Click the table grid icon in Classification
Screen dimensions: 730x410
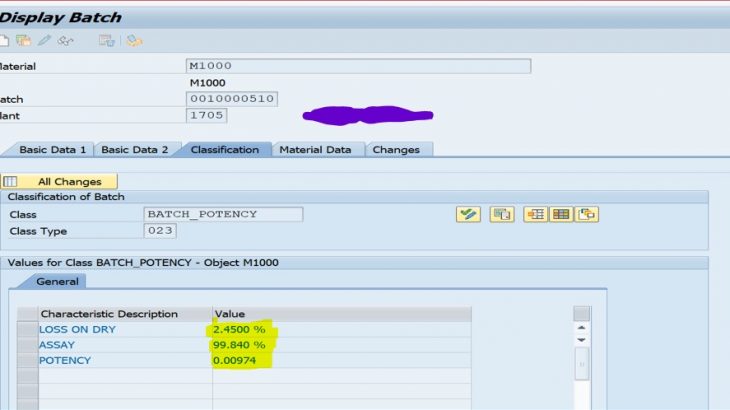coord(561,214)
